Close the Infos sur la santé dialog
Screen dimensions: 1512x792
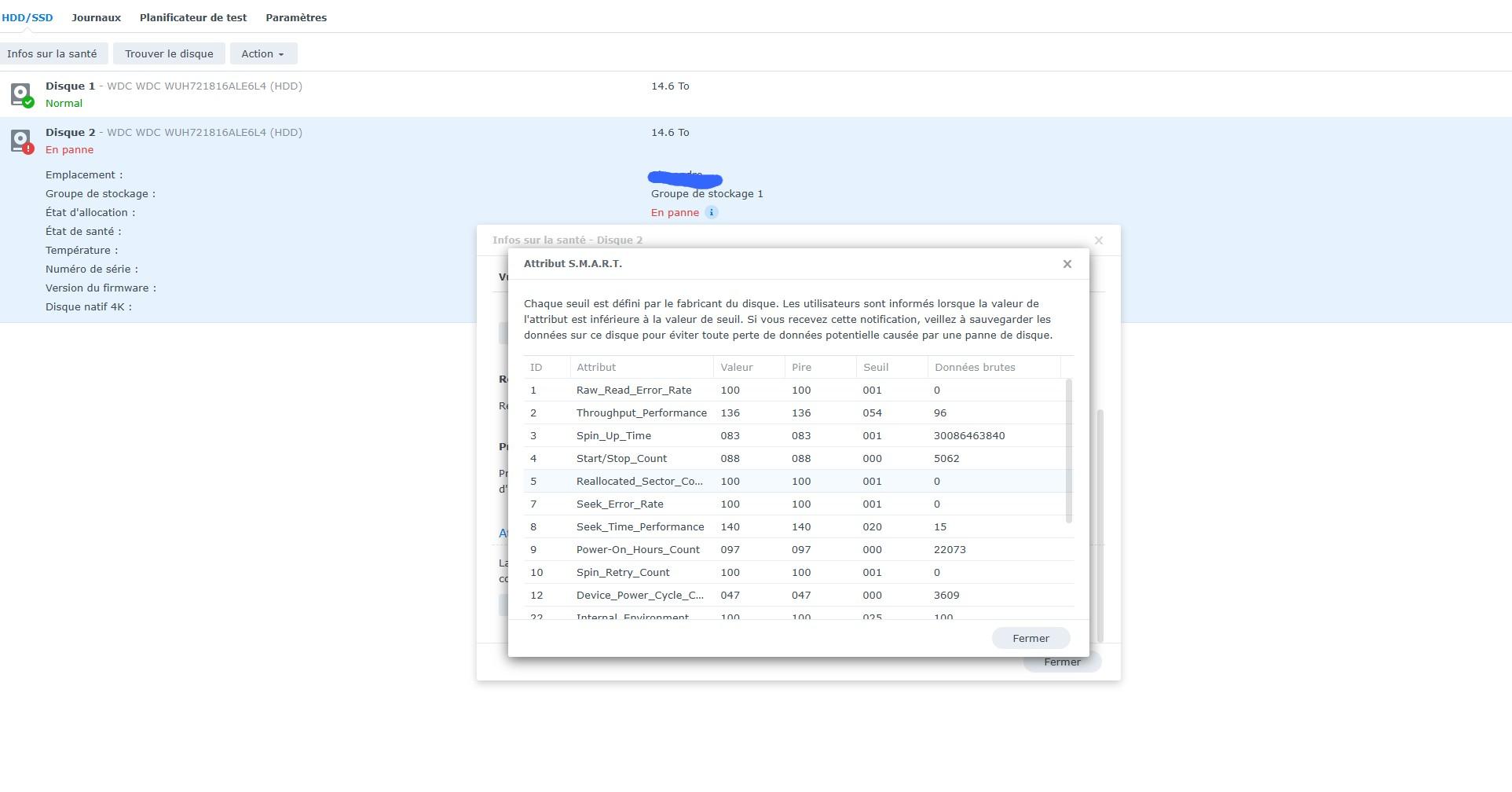pyautogui.click(x=1099, y=240)
